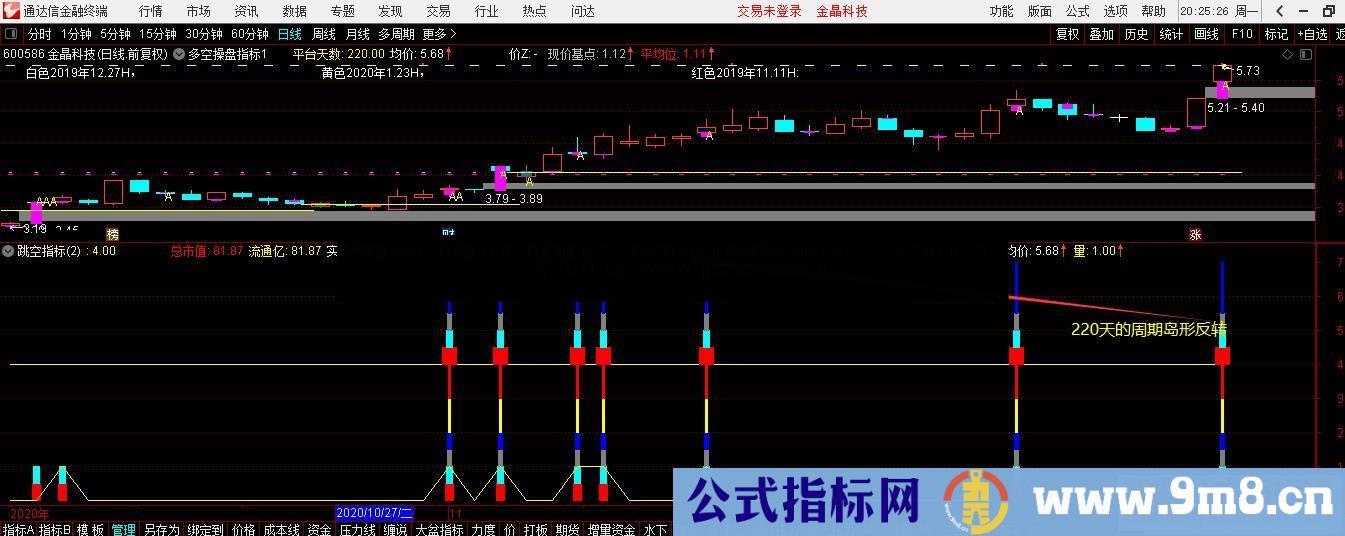Click the 复权 button

(x=1068, y=34)
